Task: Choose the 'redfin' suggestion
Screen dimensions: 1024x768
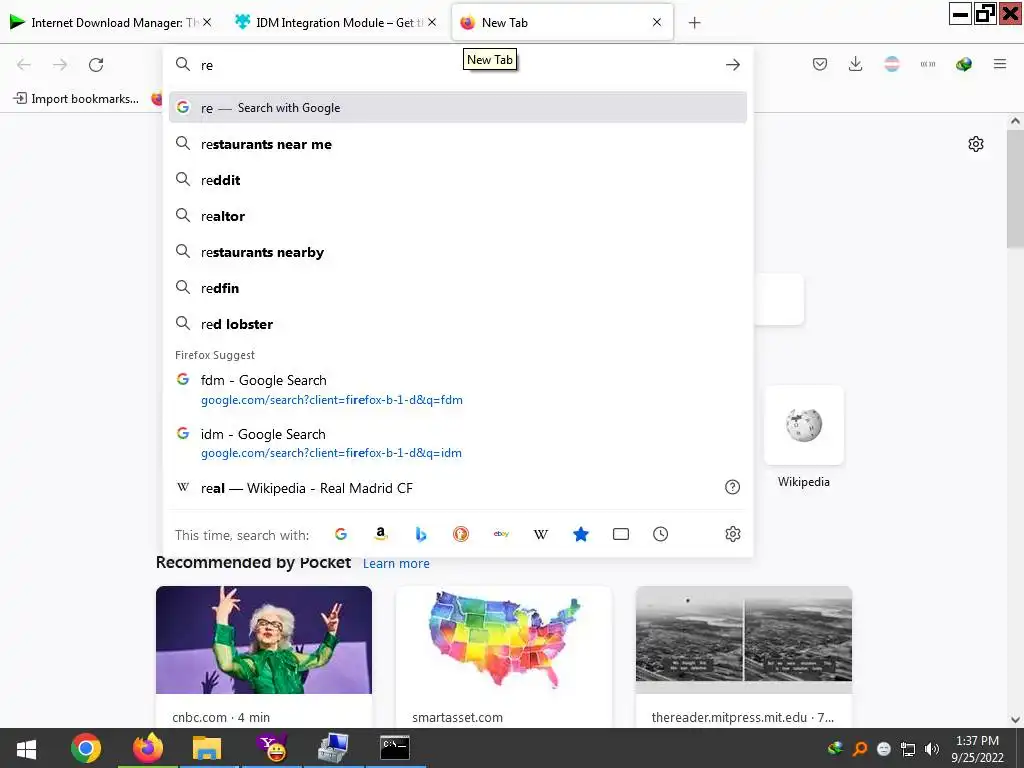Action: click(x=458, y=288)
